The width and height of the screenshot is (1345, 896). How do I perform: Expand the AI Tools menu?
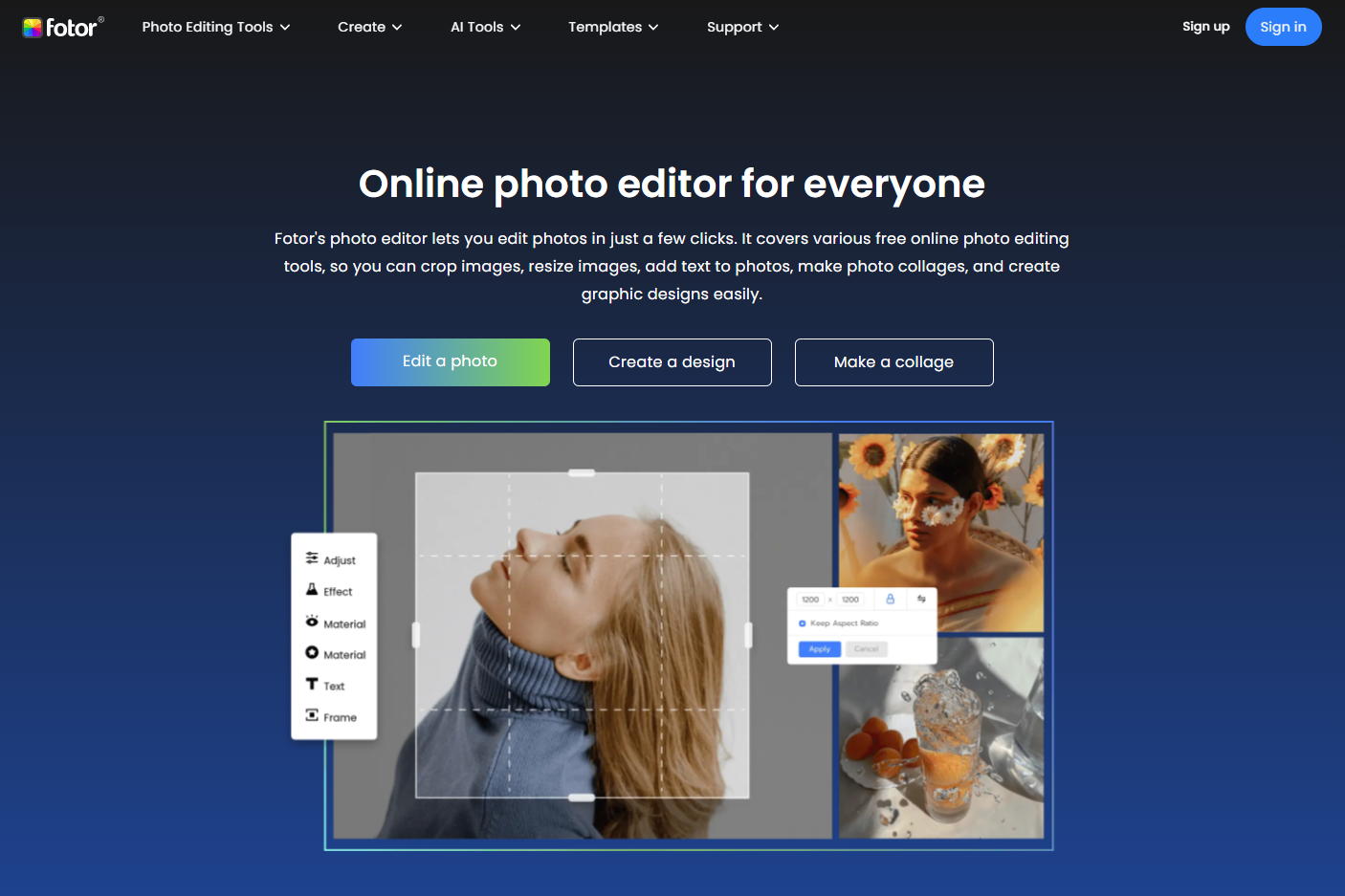tap(485, 27)
